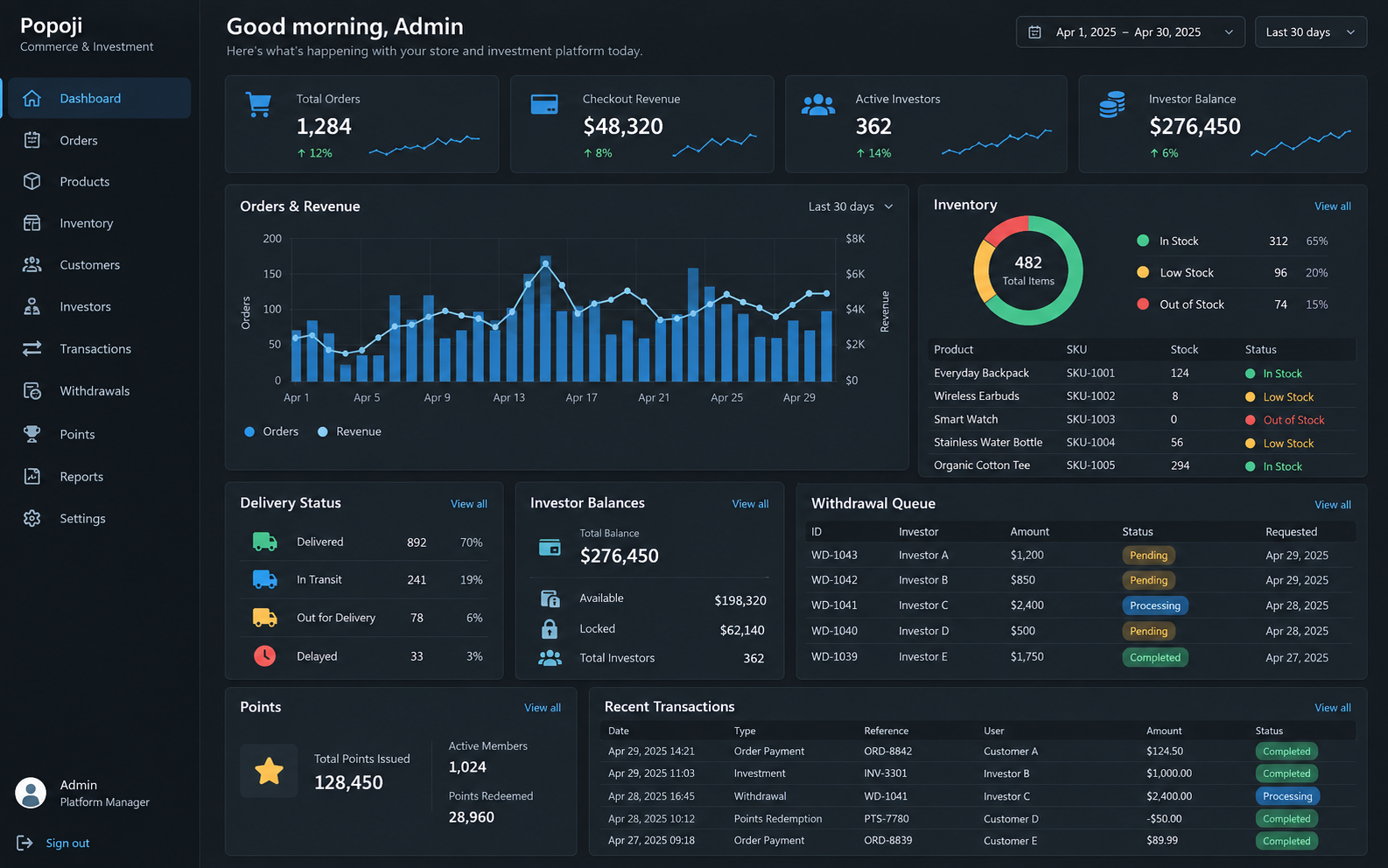Click the Sign out link
Screen dimensions: 1388x868
click(67, 843)
